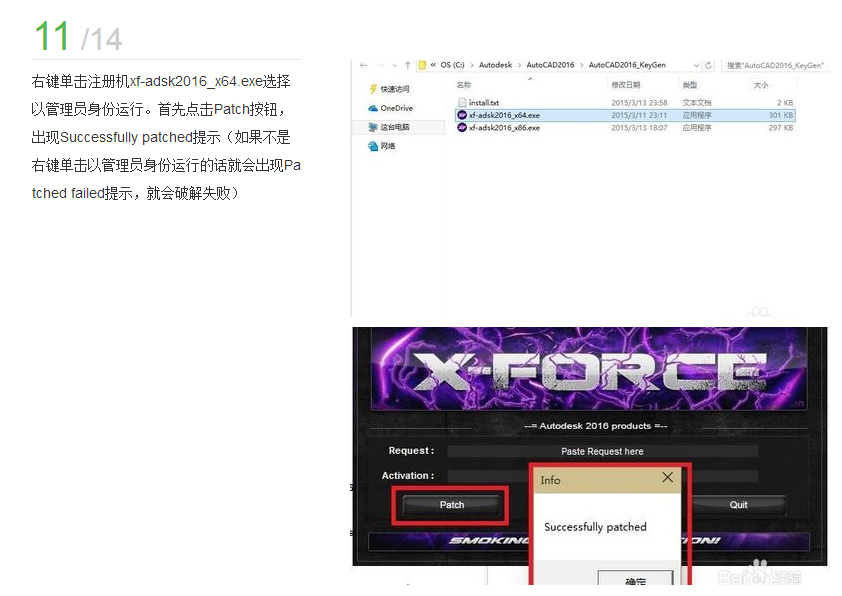Click the 297 KB size cell
This screenshot has width=842, height=596.
coord(781,128)
